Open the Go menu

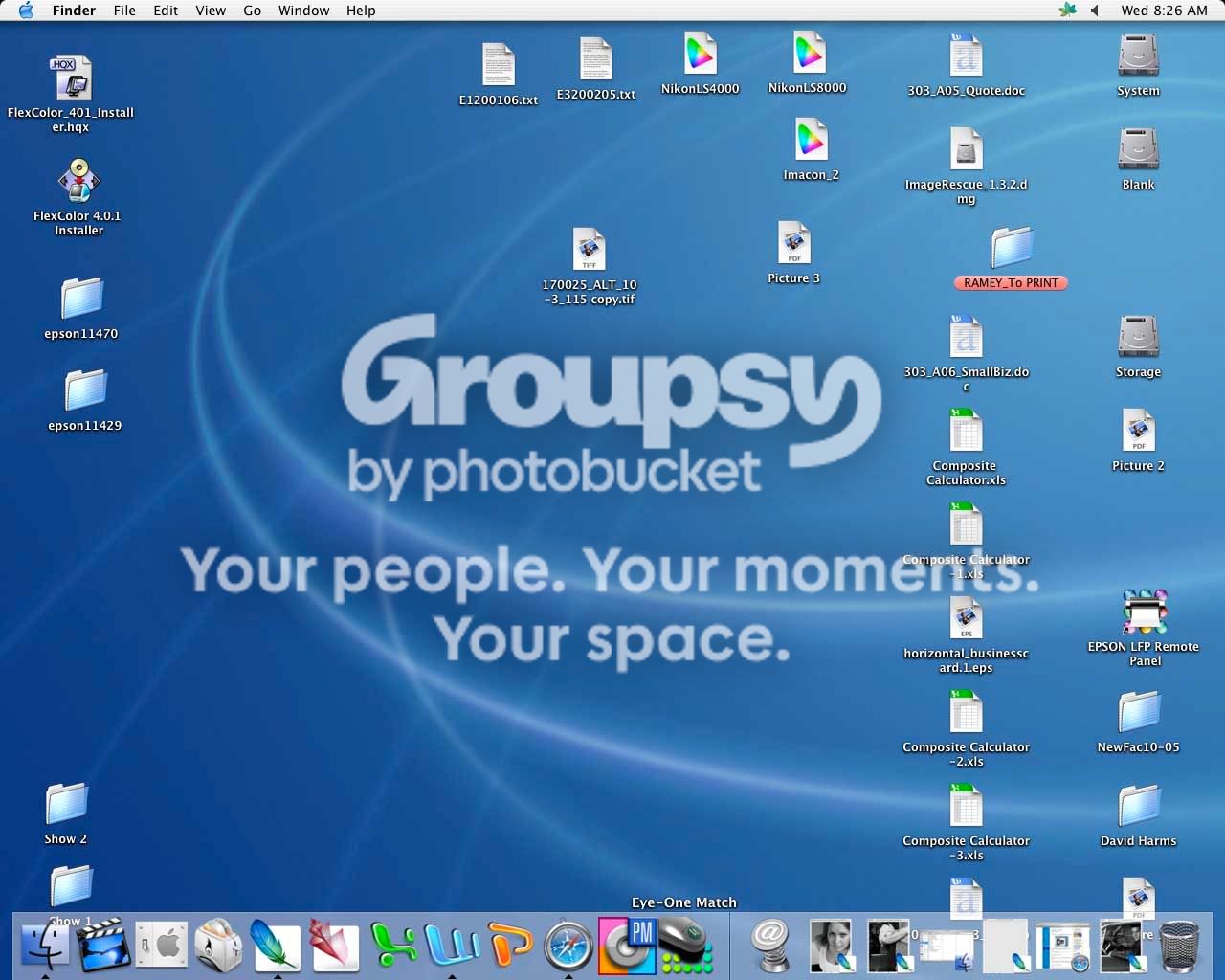(x=253, y=11)
